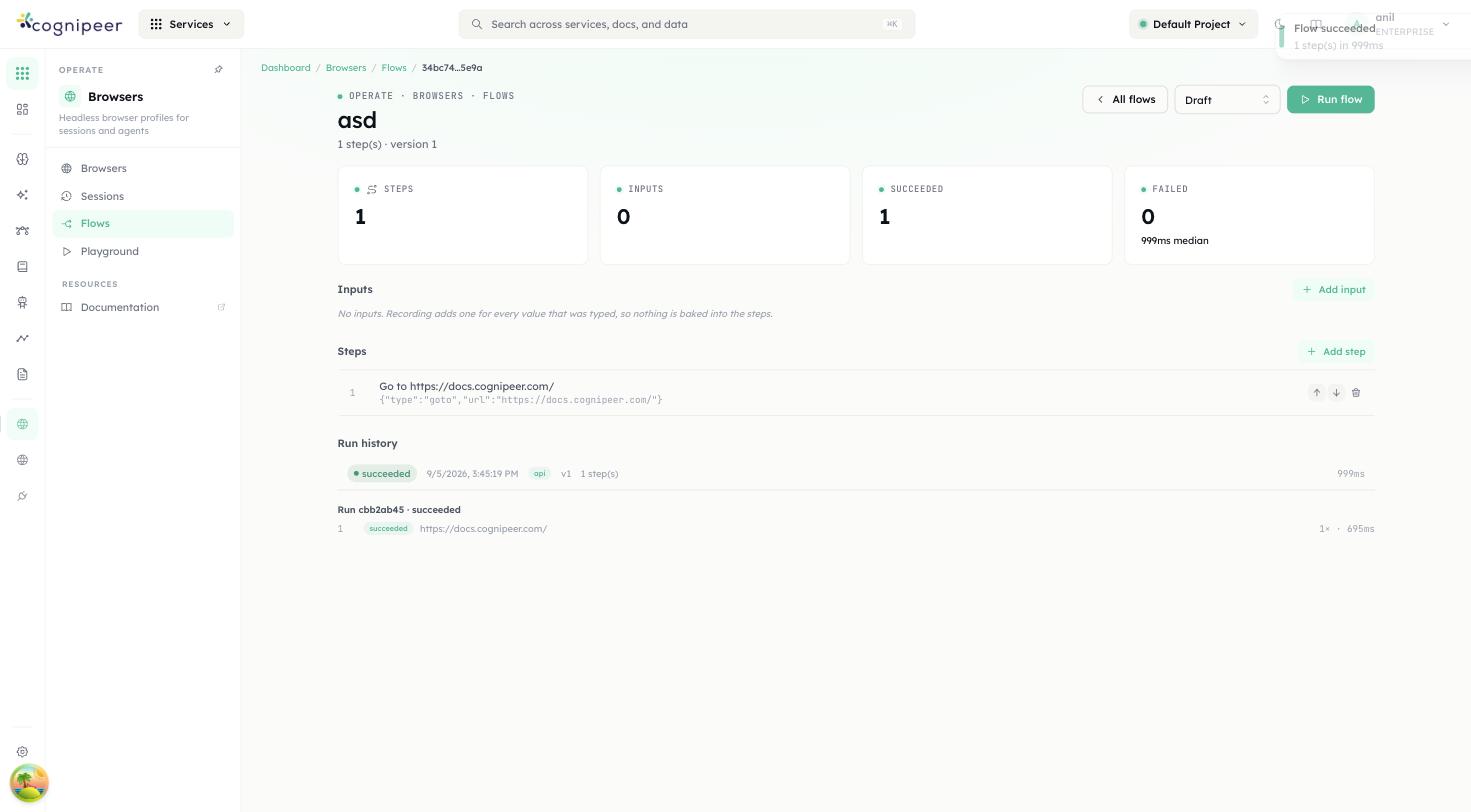
Task: Select the sparkles icon in left rail
Action: point(22,195)
